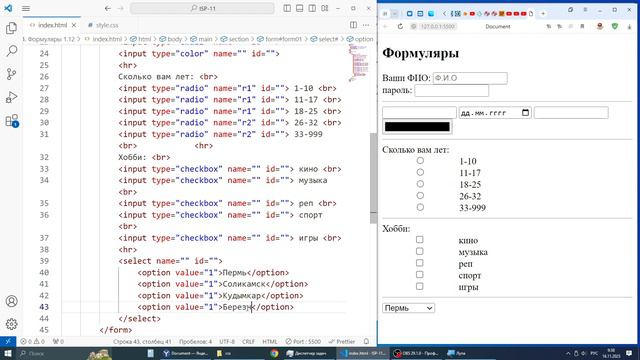The width and height of the screenshot is (640, 360).
Task: Open the Пермь city dropdown
Action: click(x=409, y=308)
